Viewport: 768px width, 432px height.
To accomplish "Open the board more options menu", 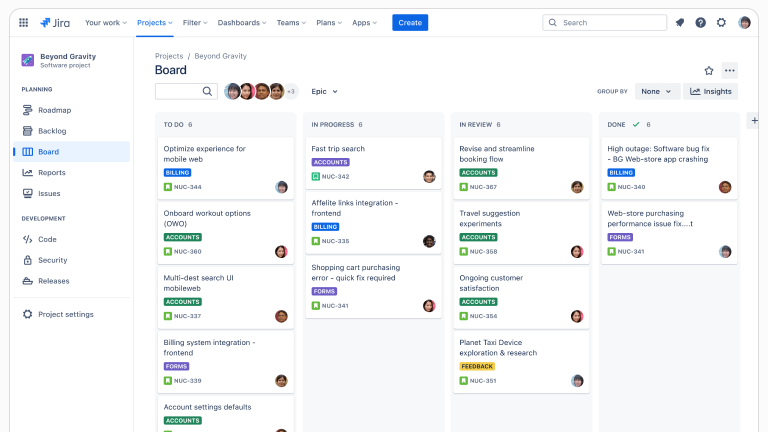I will pos(730,70).
